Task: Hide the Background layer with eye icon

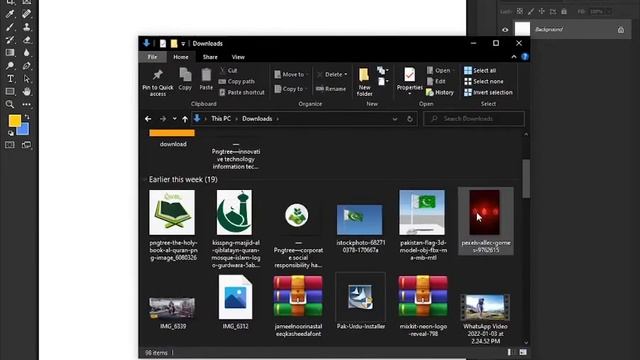Action: point(505,30)
